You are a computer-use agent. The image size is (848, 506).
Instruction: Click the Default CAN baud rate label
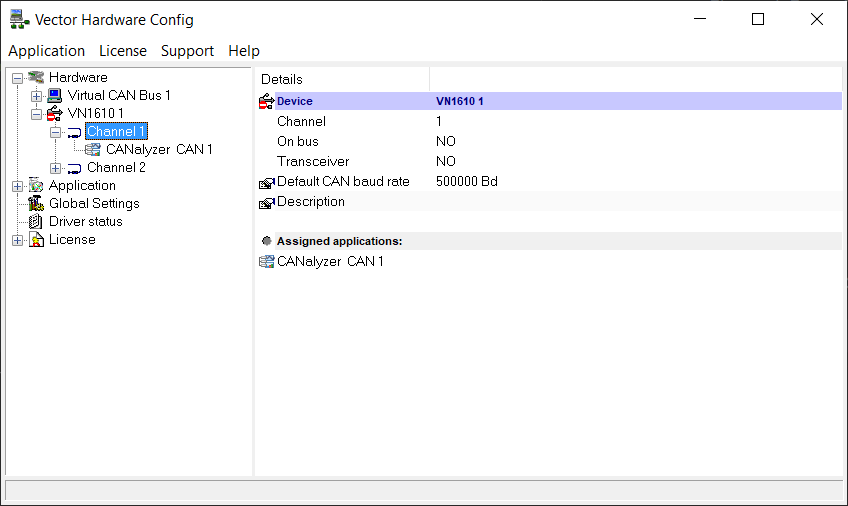pyautogui.click(x=343, y=181)
